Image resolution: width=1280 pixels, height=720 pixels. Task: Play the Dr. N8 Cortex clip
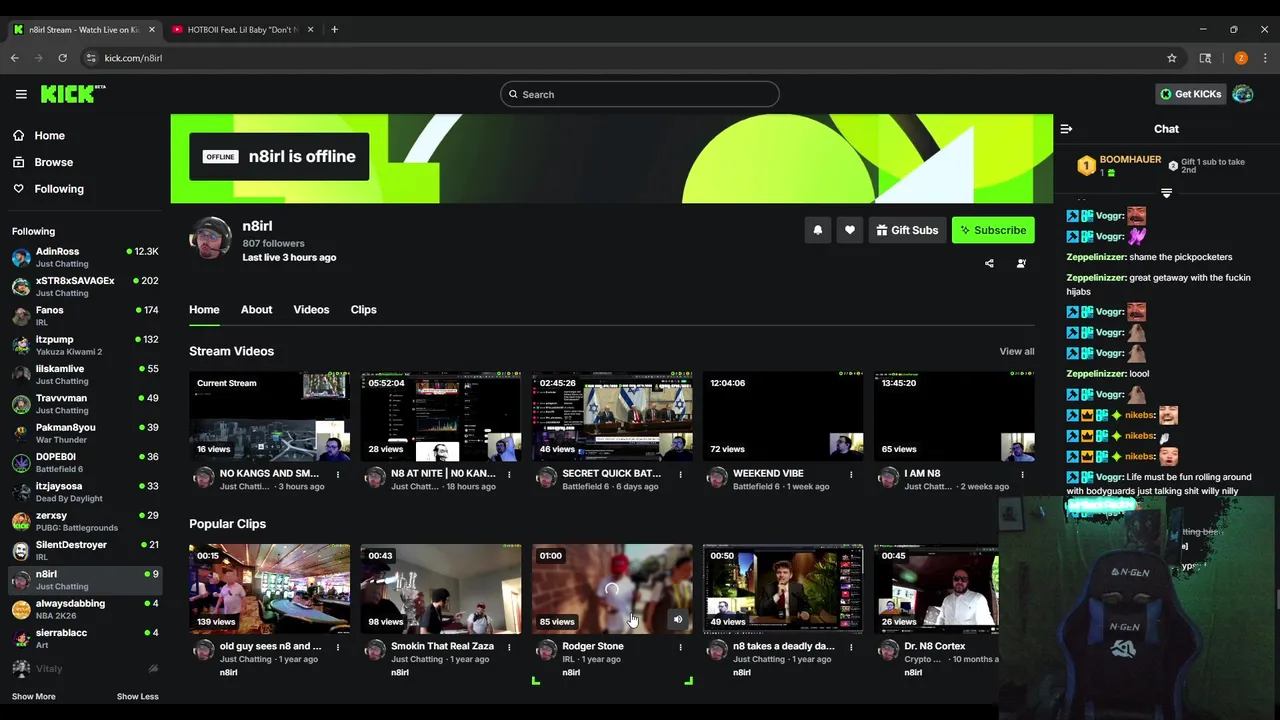click(x=936, y=589)
